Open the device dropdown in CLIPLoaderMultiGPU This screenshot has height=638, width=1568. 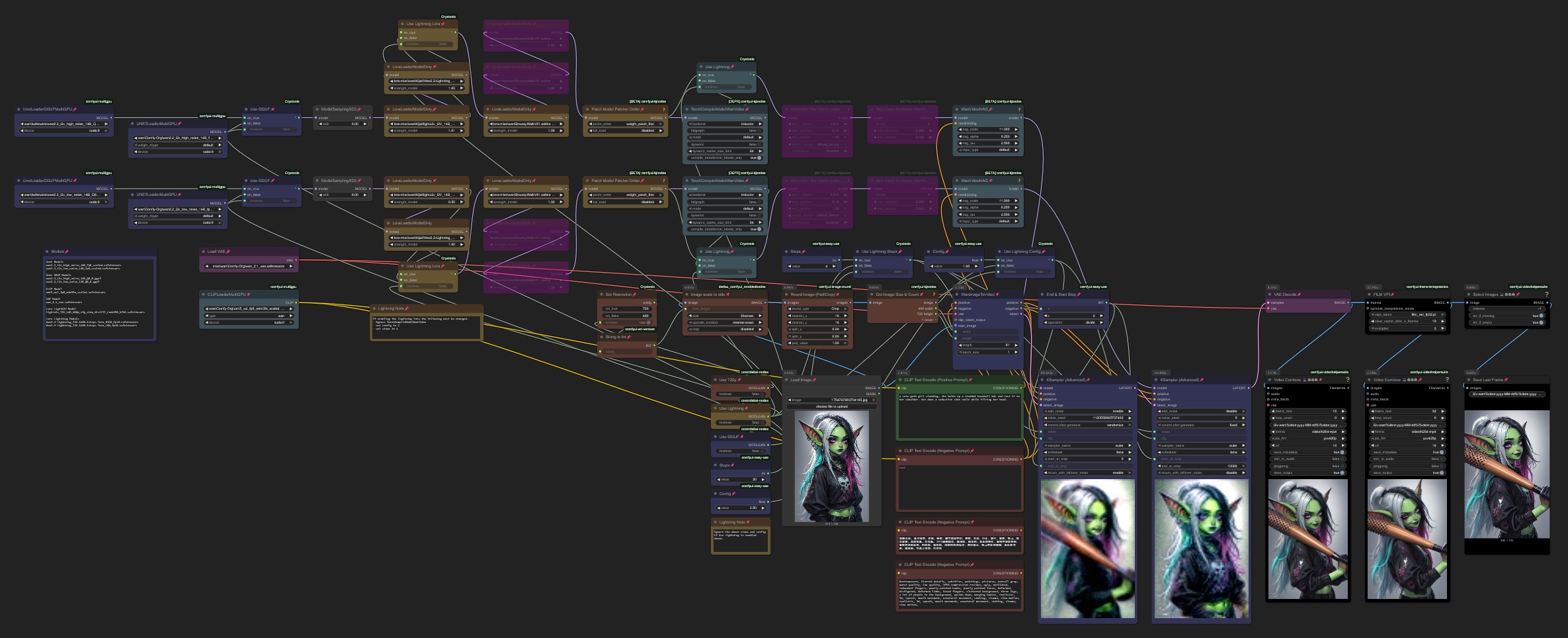pyautogui.click(x=249, y=322)
